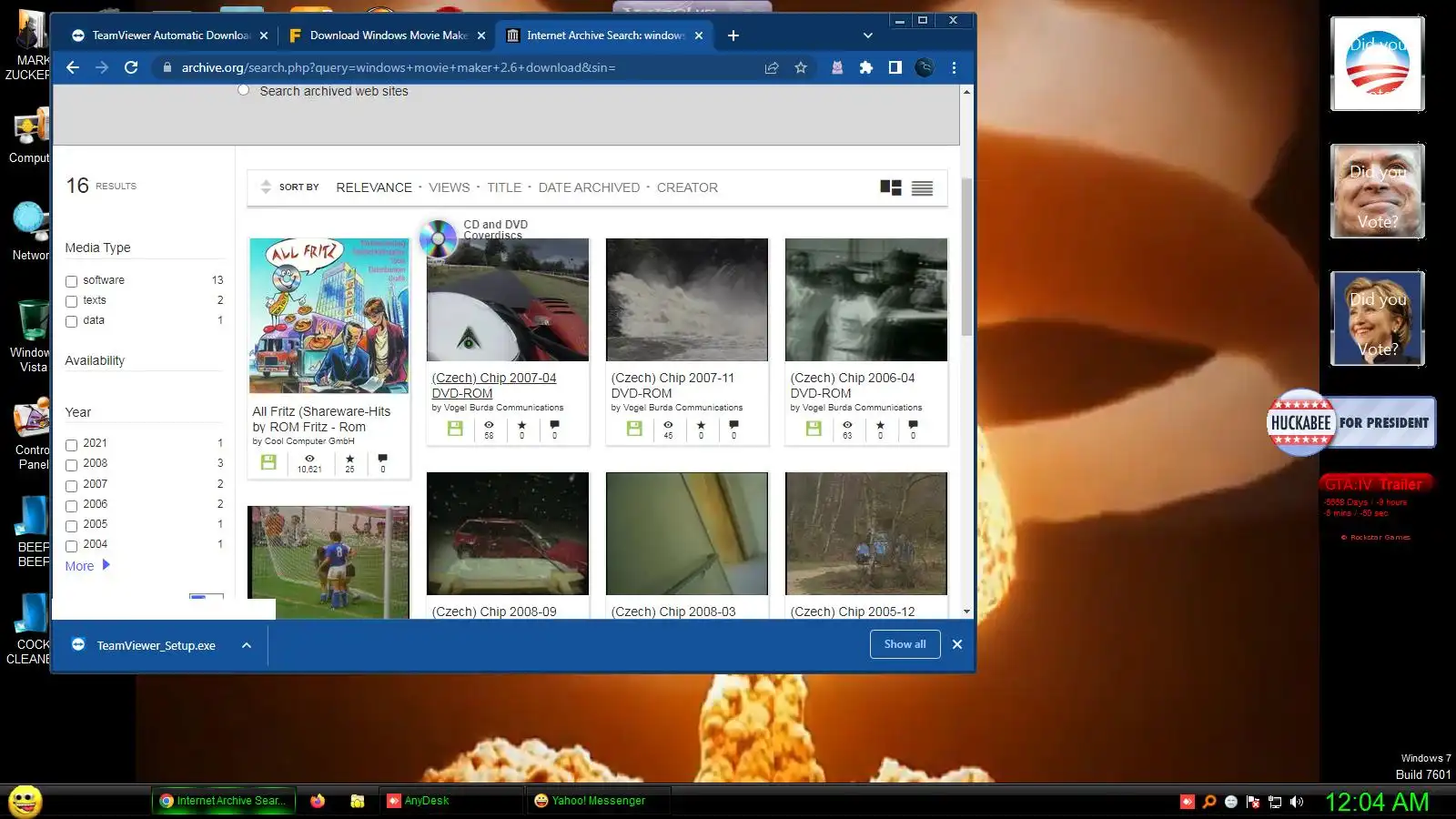Viewport: 1456px width, 819px height.
Task: Open a new browser tab
Action: [x=733, y=35]
